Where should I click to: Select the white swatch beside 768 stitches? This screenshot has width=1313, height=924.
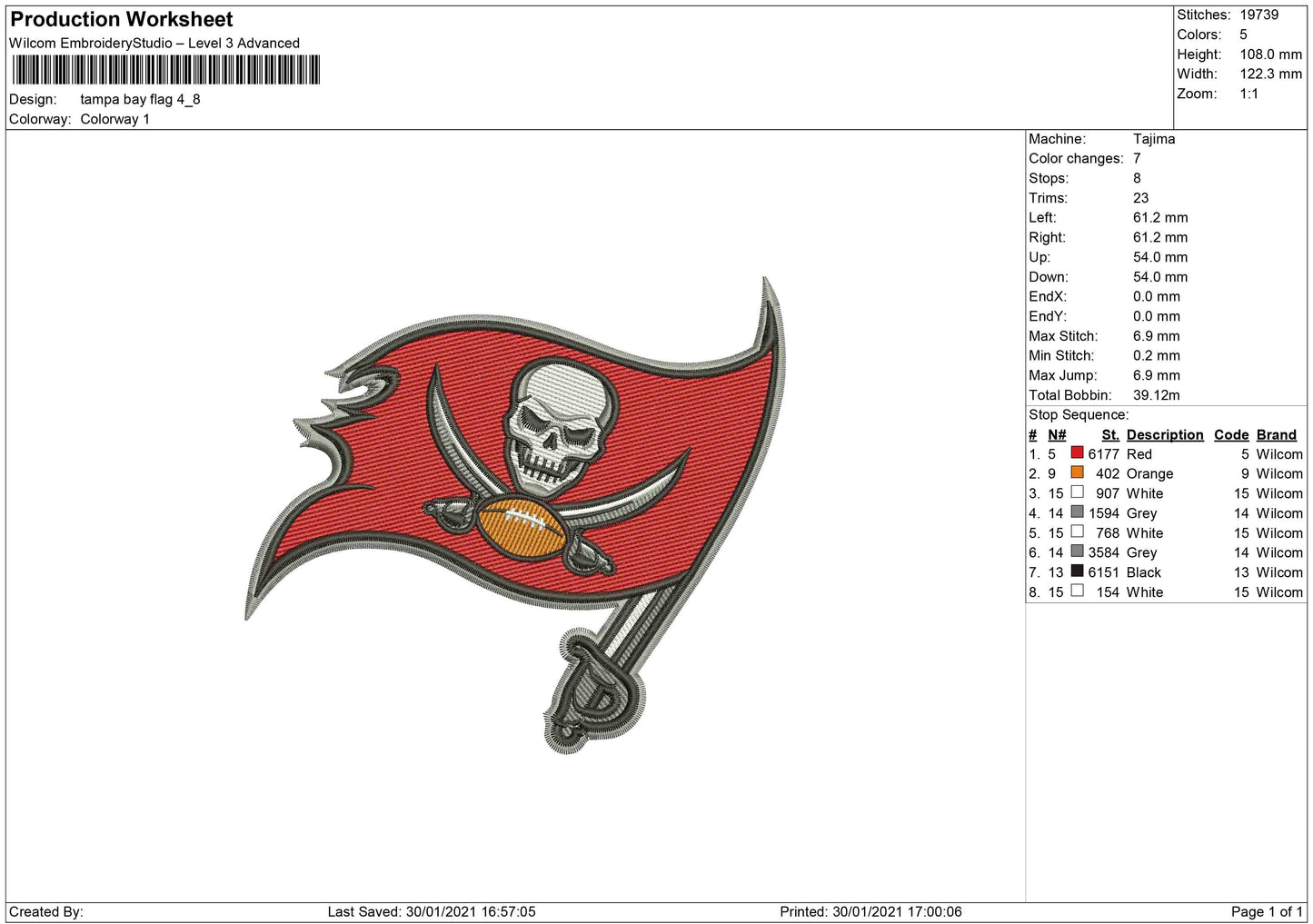coord(1077,532)
